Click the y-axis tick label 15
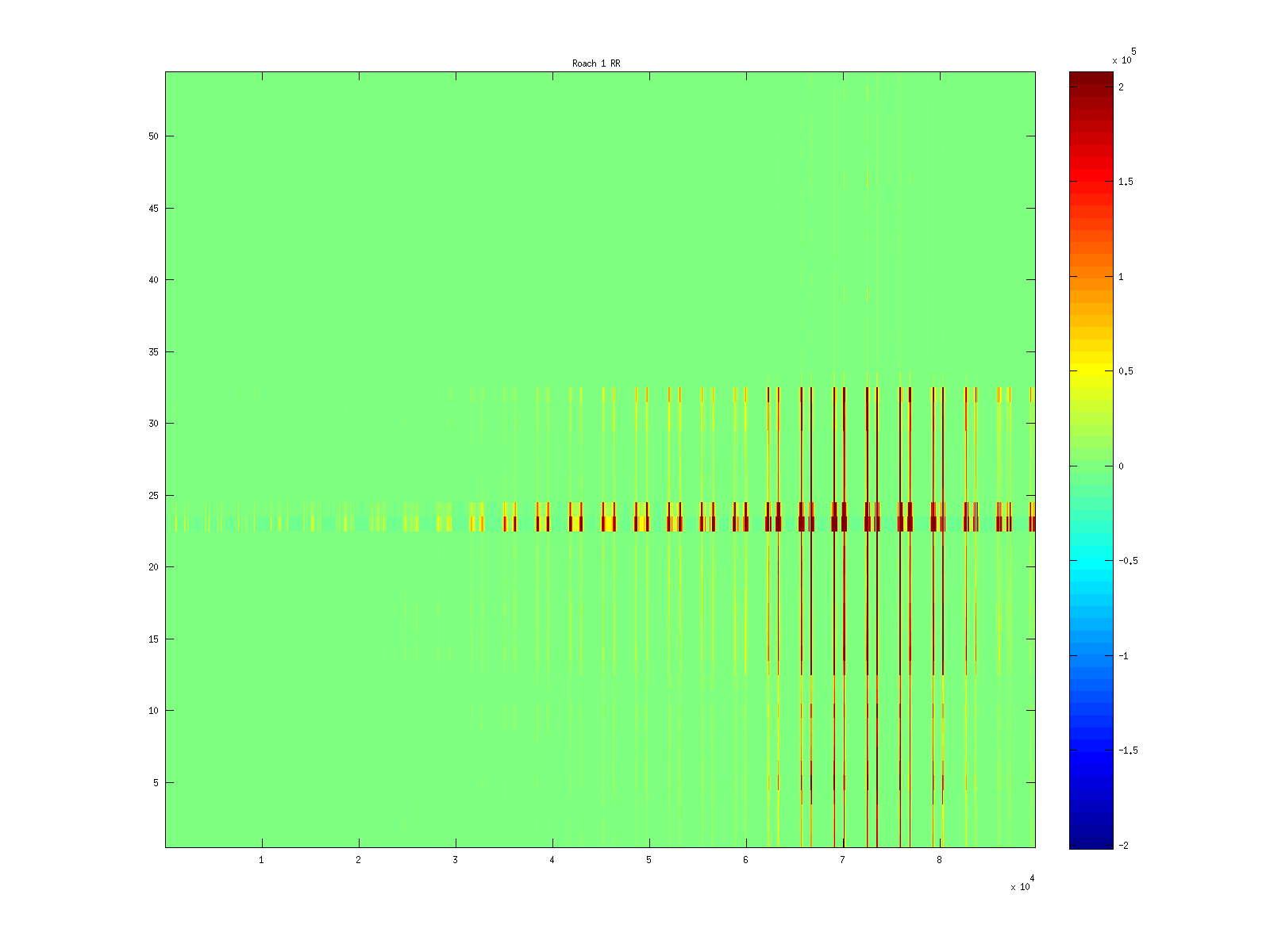Screen dimensions: 1270x952 (x=153, y=639)
